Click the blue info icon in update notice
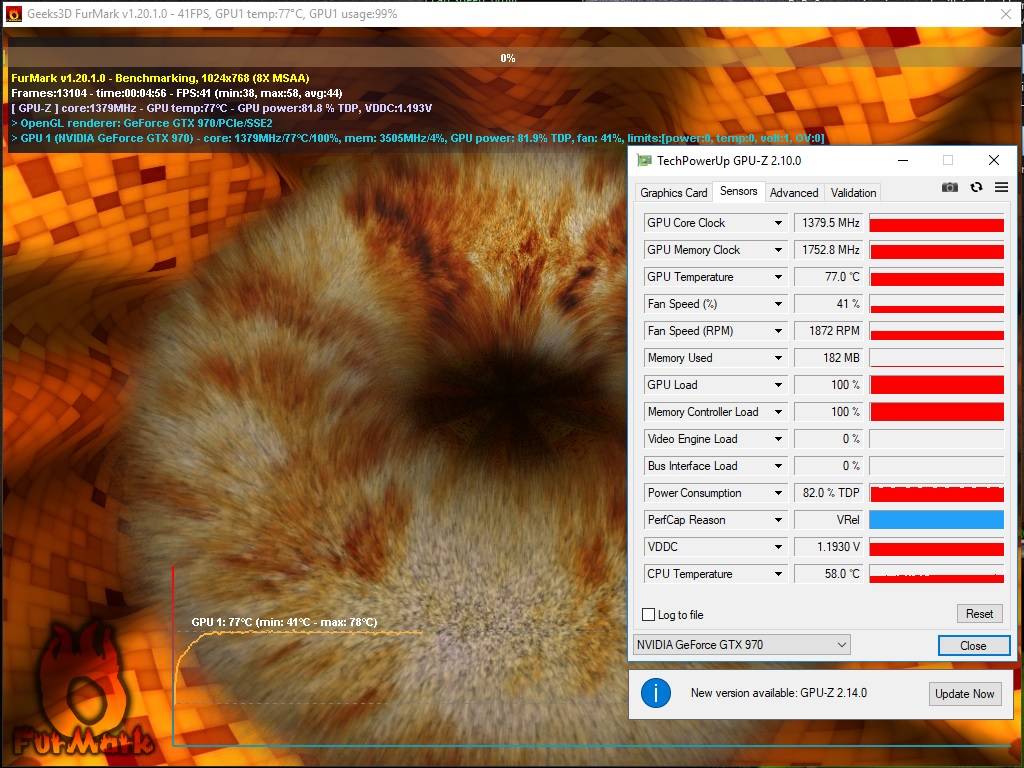This screenshot has height=768, width=1024. coord(656,693)
